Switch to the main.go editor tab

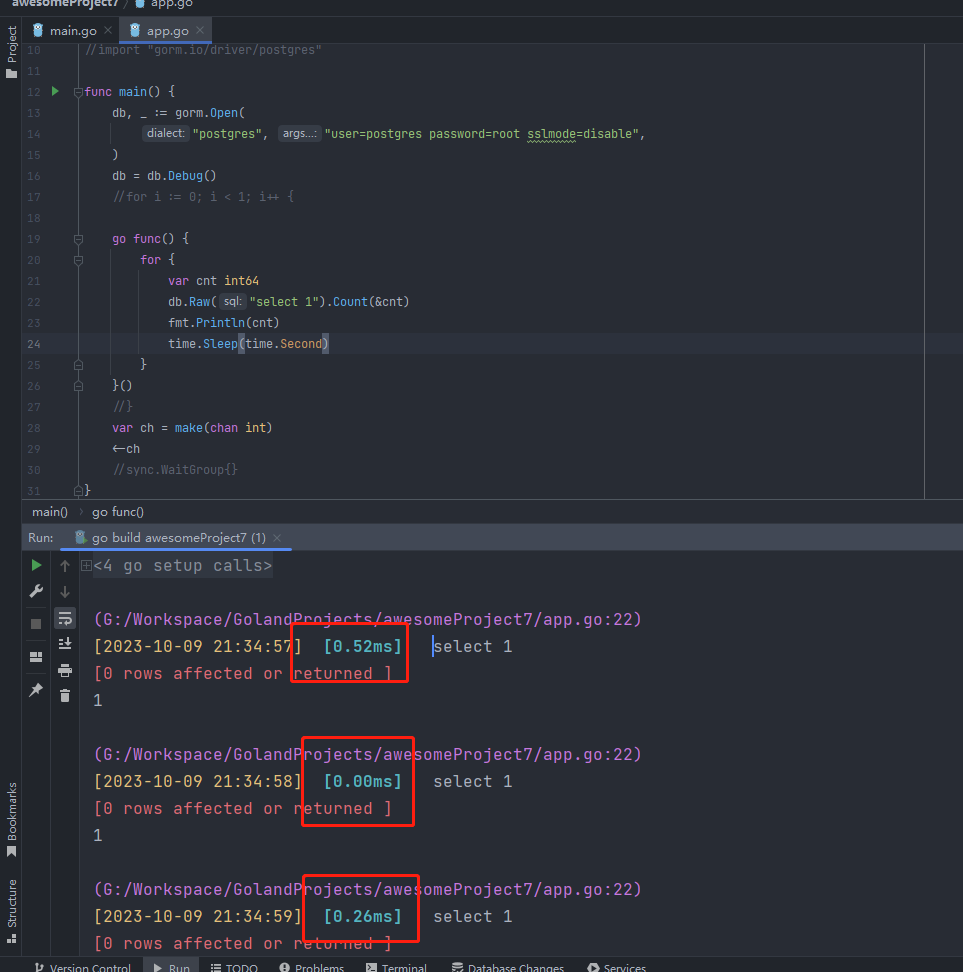(73, 31)
